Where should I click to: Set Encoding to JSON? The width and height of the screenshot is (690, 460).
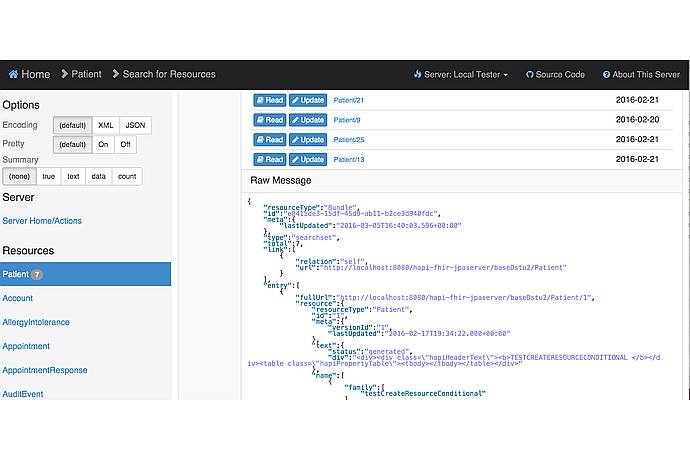click(x=135, y=125)
